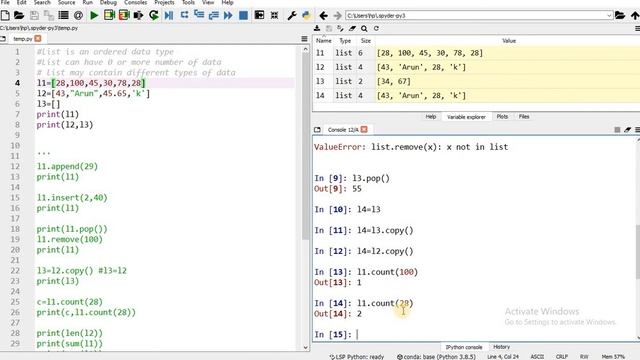Screen dimensions: 640x360
Task: Open the File menu
Action: click(5, 2)
